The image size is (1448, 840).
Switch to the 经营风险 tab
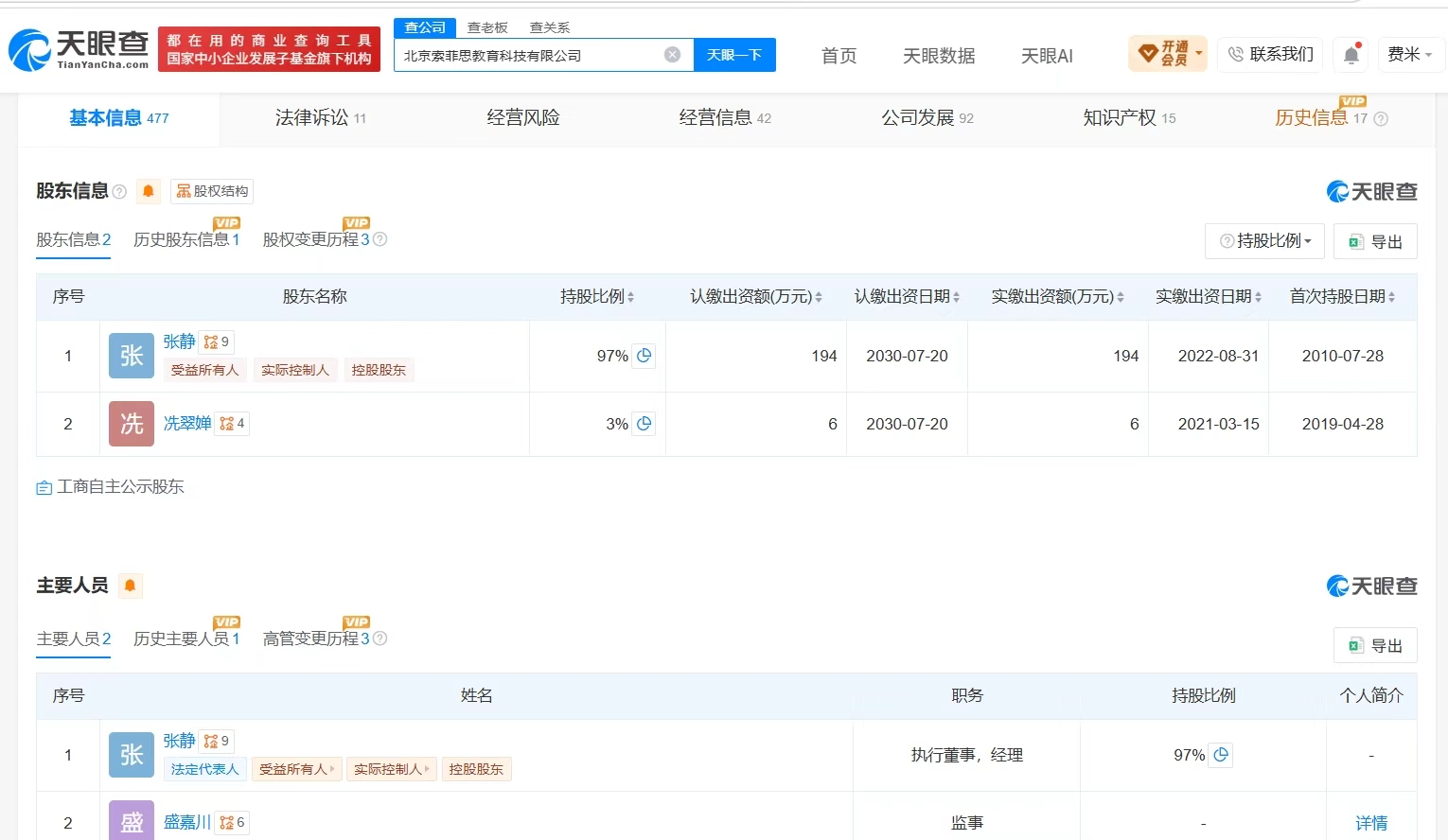tap(523, 118)
